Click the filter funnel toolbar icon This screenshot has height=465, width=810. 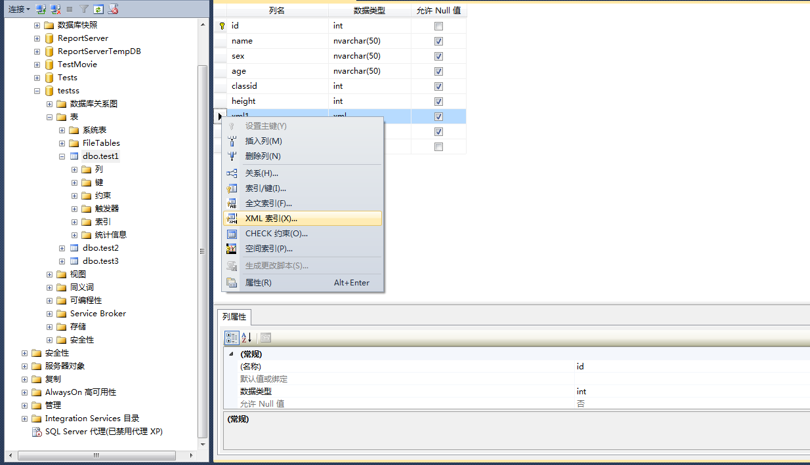(84, 9)
